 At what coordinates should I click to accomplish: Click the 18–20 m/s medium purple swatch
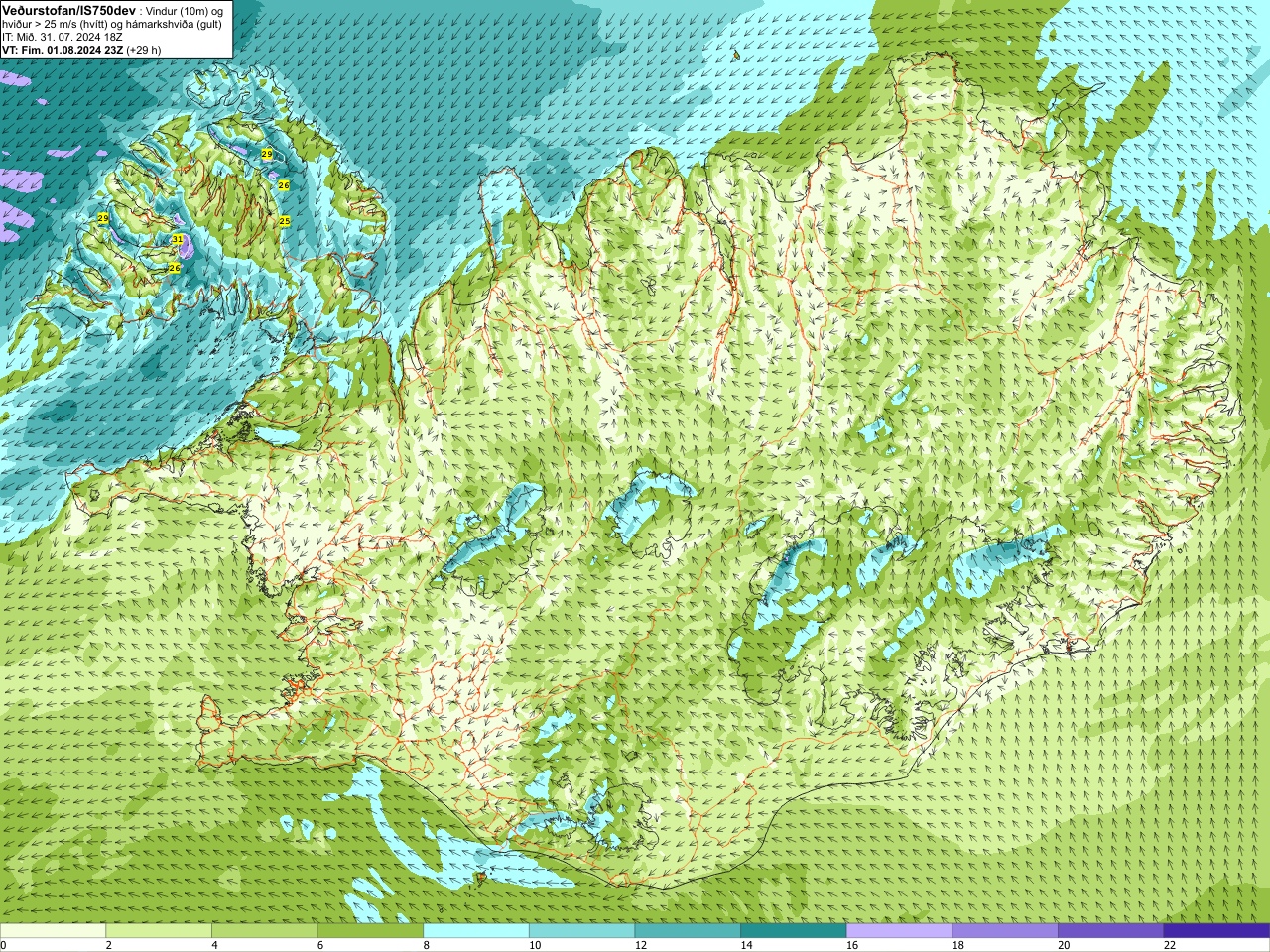point(1005,931)
